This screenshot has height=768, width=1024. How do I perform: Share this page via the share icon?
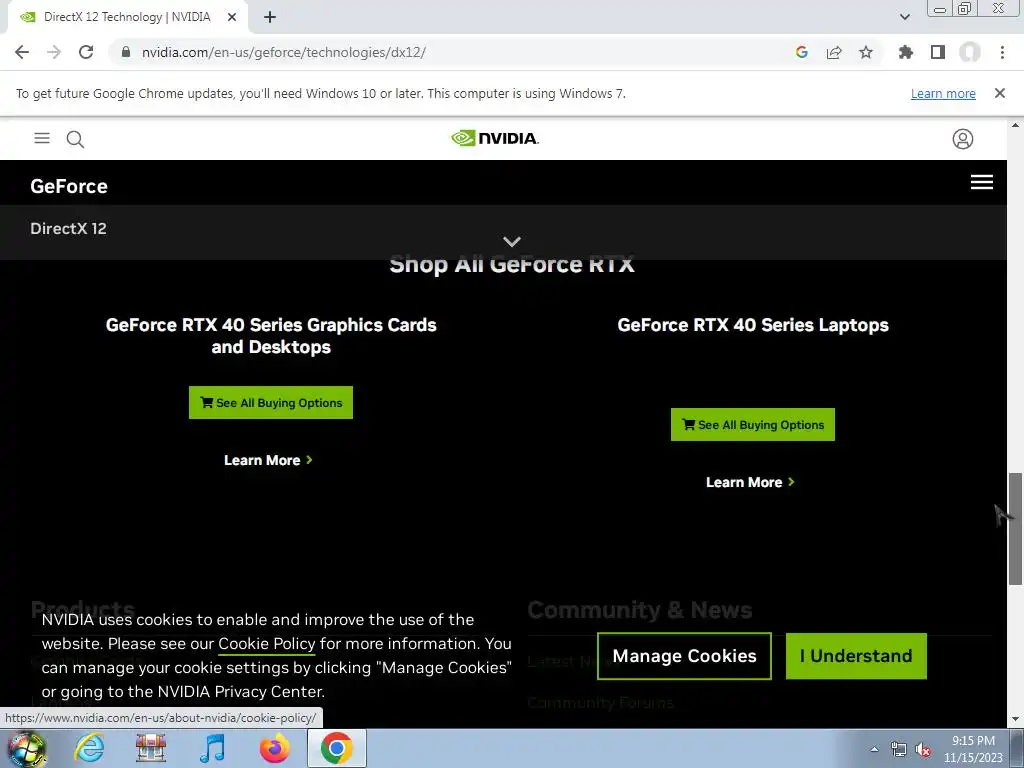click(x=834, y=52)
